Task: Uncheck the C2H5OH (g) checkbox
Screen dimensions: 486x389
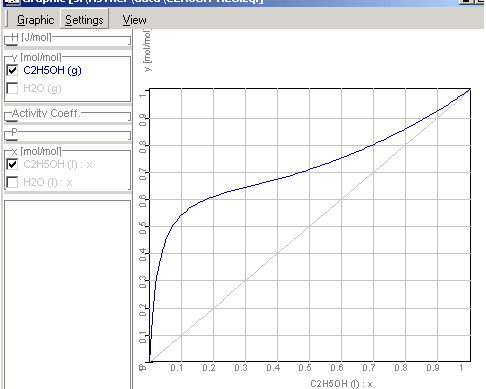Action: pos(12,70)
